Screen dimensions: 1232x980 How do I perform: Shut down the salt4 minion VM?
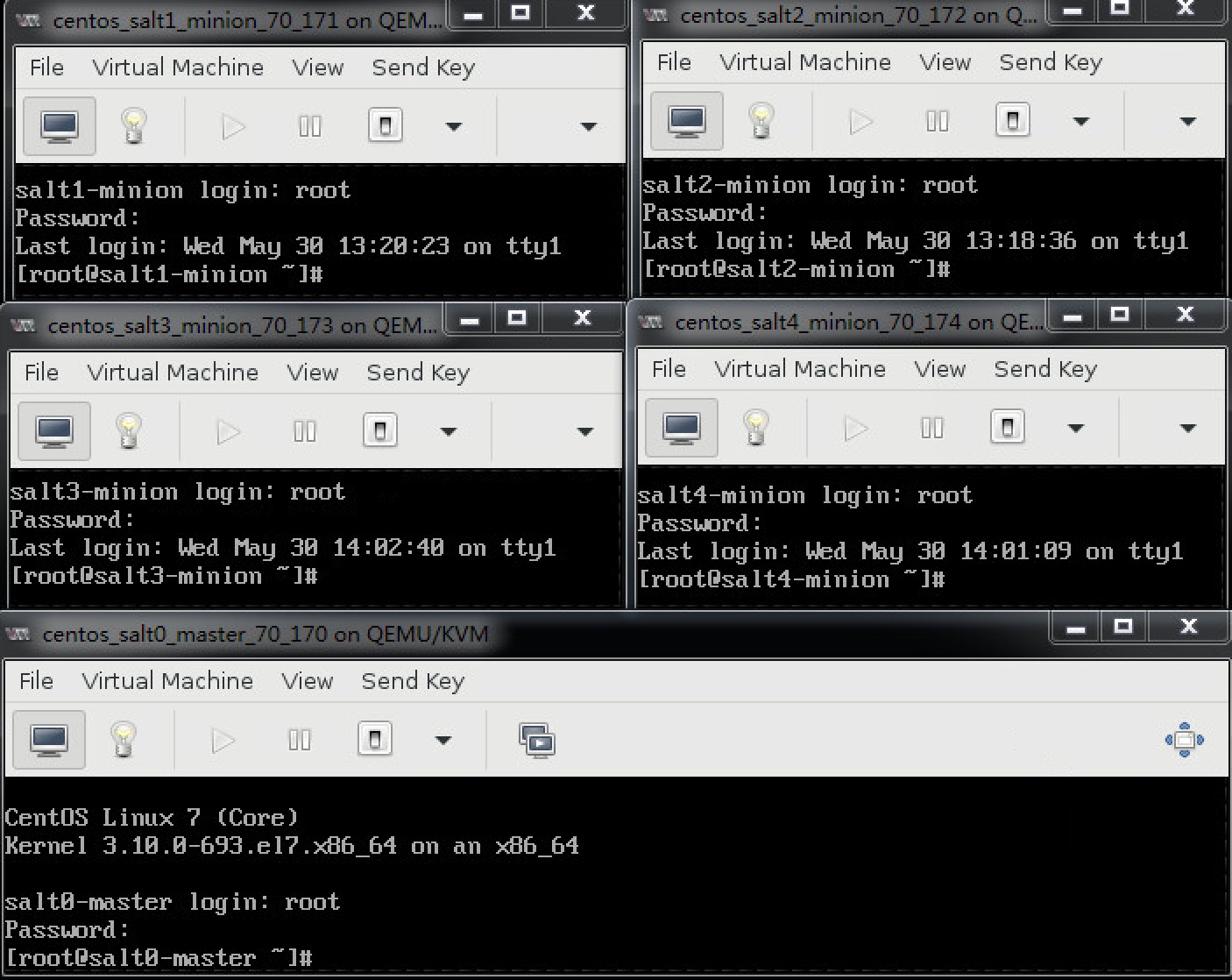click(x=1008, y=427)
